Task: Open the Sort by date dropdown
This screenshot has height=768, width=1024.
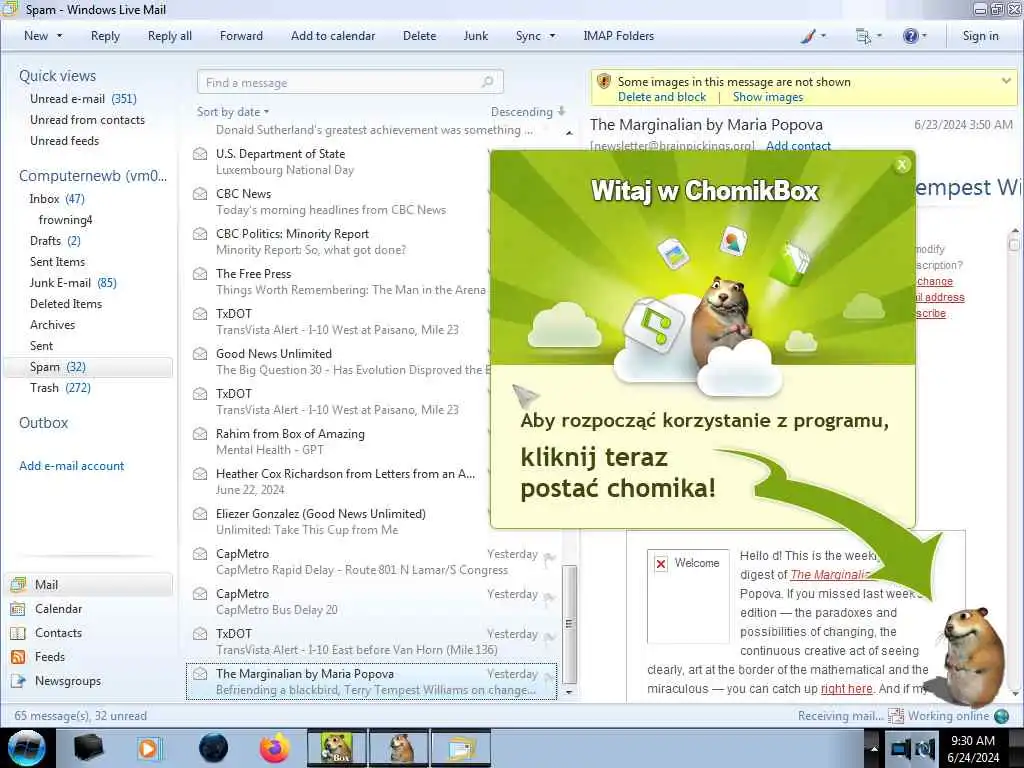Action: [233, 112]
